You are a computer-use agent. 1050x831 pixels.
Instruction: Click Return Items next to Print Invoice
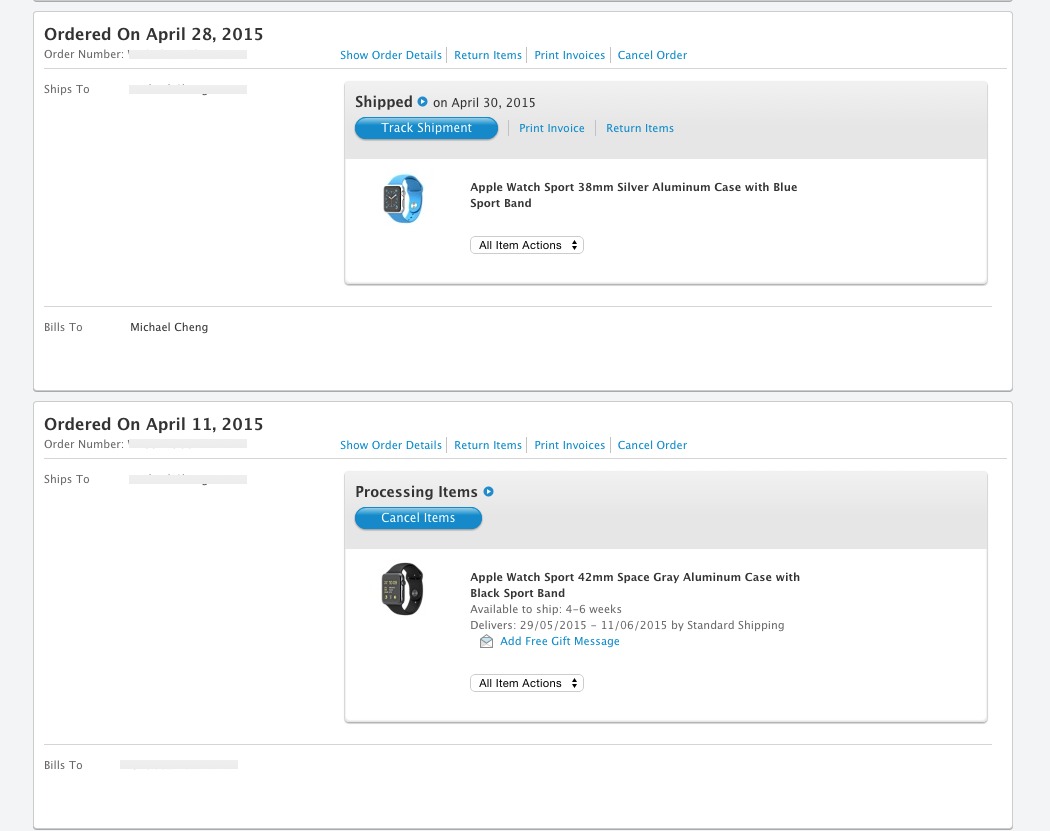coord(640,128)
